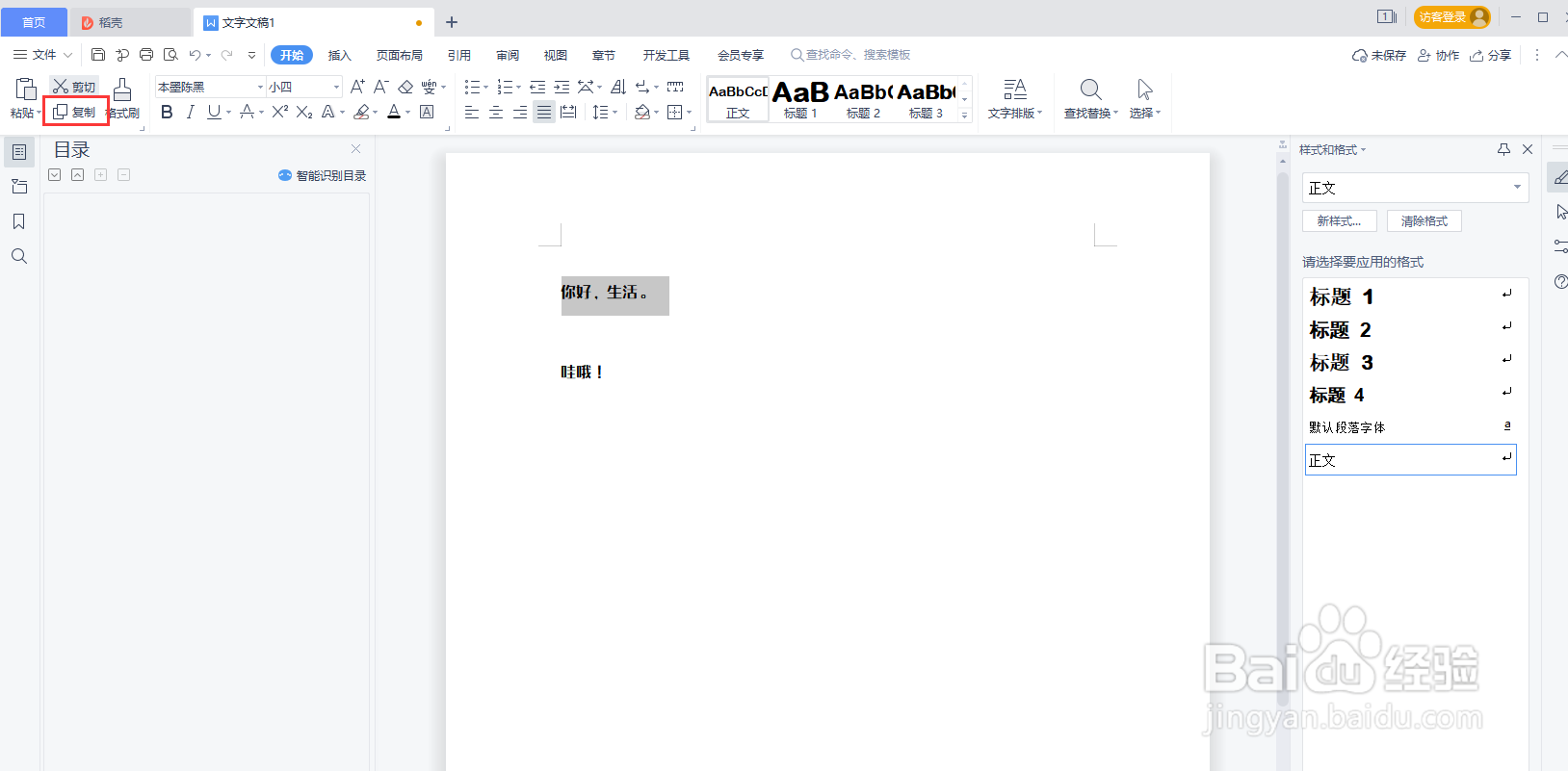
Task: Open the 文件 menu dropdown
Action: pos(43,55)
